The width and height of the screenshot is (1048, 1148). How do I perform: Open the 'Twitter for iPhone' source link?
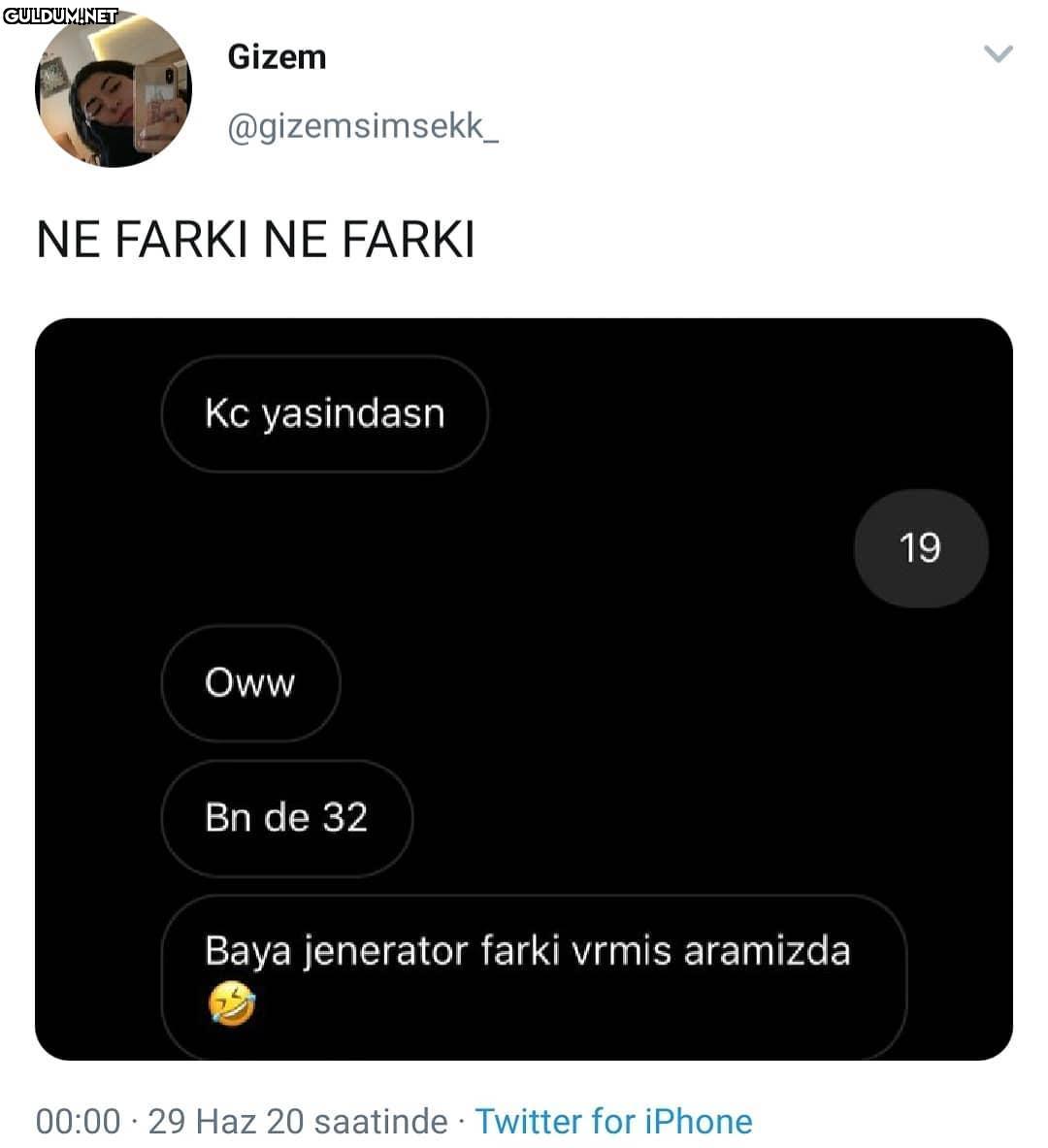coord(613,1122)
